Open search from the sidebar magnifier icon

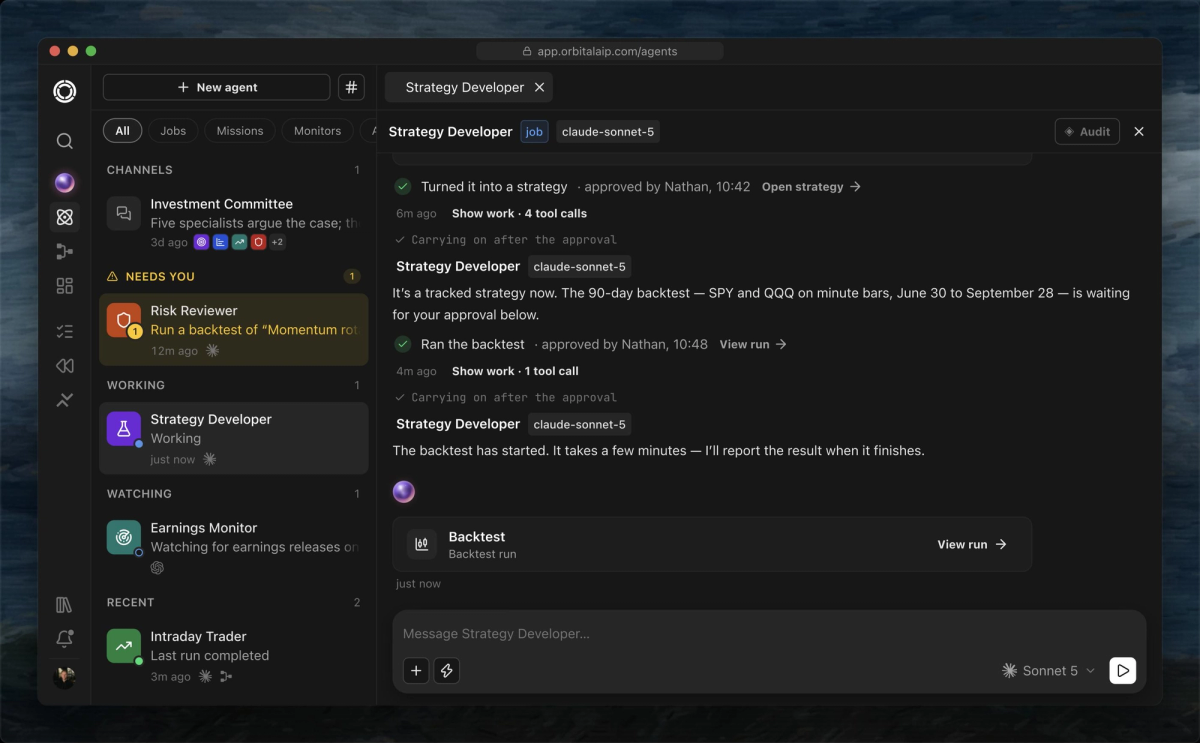64,141
